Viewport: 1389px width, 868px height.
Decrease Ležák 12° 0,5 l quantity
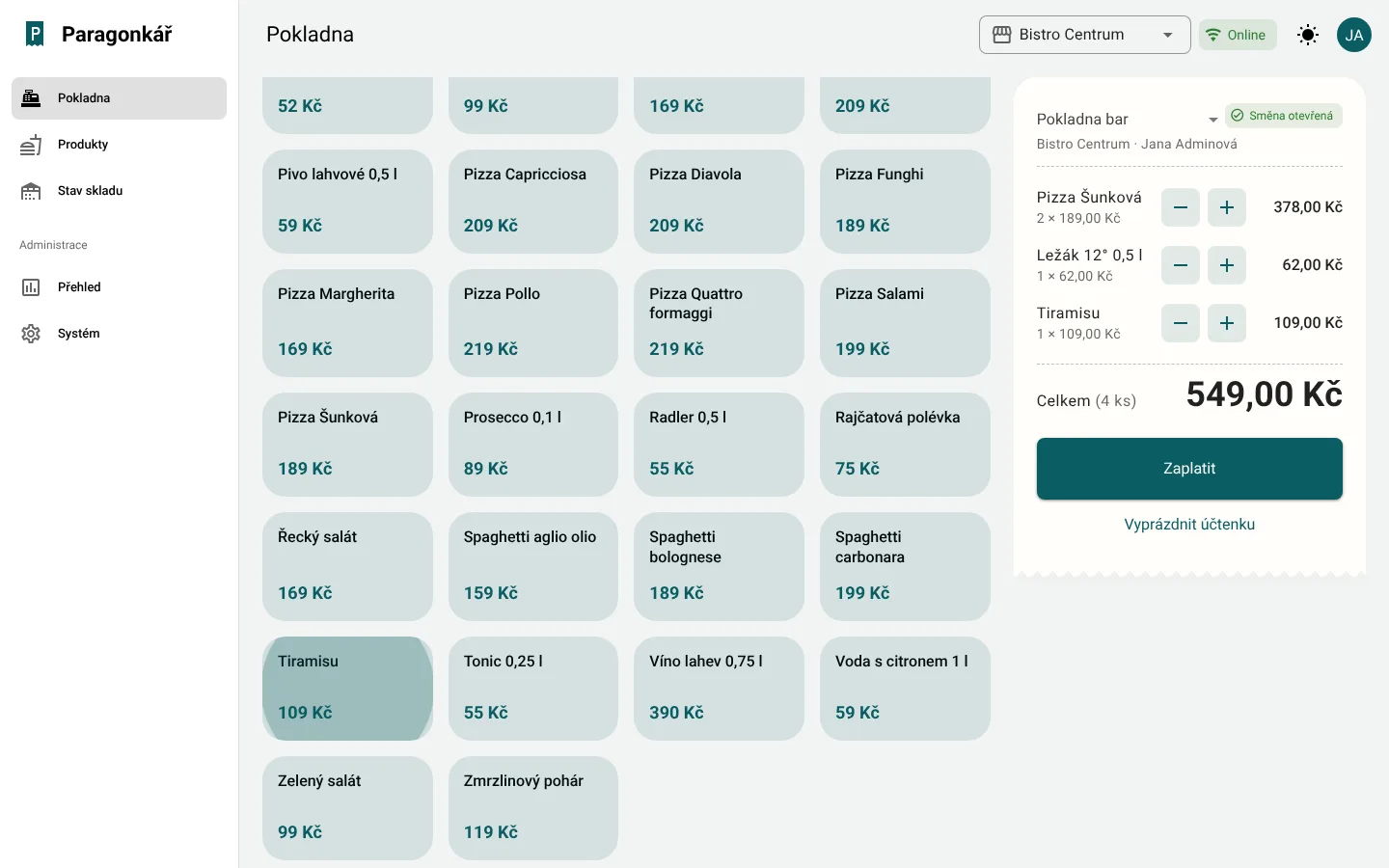tap(1181, 265)
